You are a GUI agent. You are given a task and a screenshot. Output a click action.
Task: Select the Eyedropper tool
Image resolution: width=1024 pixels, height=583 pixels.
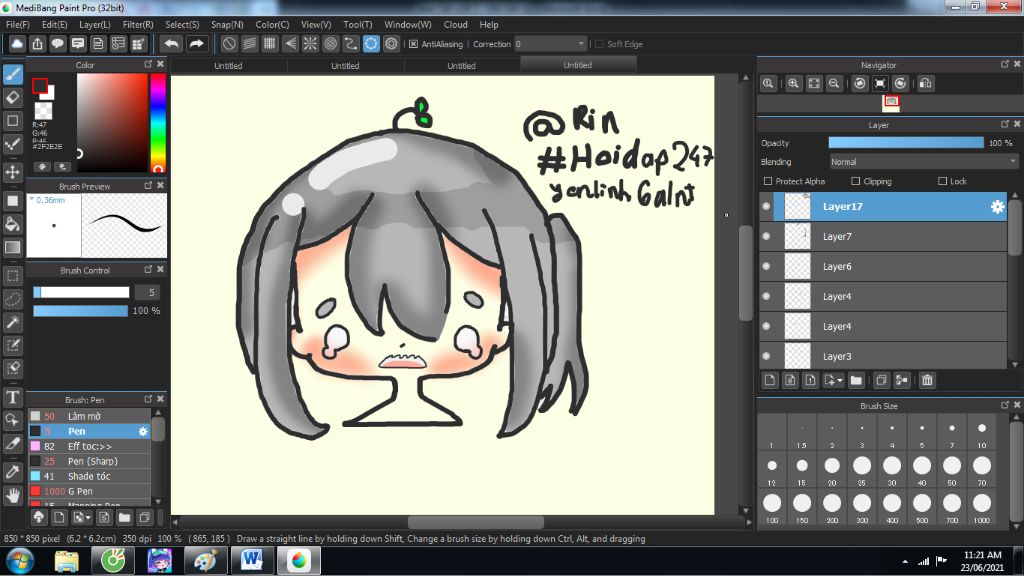point(12,471)
